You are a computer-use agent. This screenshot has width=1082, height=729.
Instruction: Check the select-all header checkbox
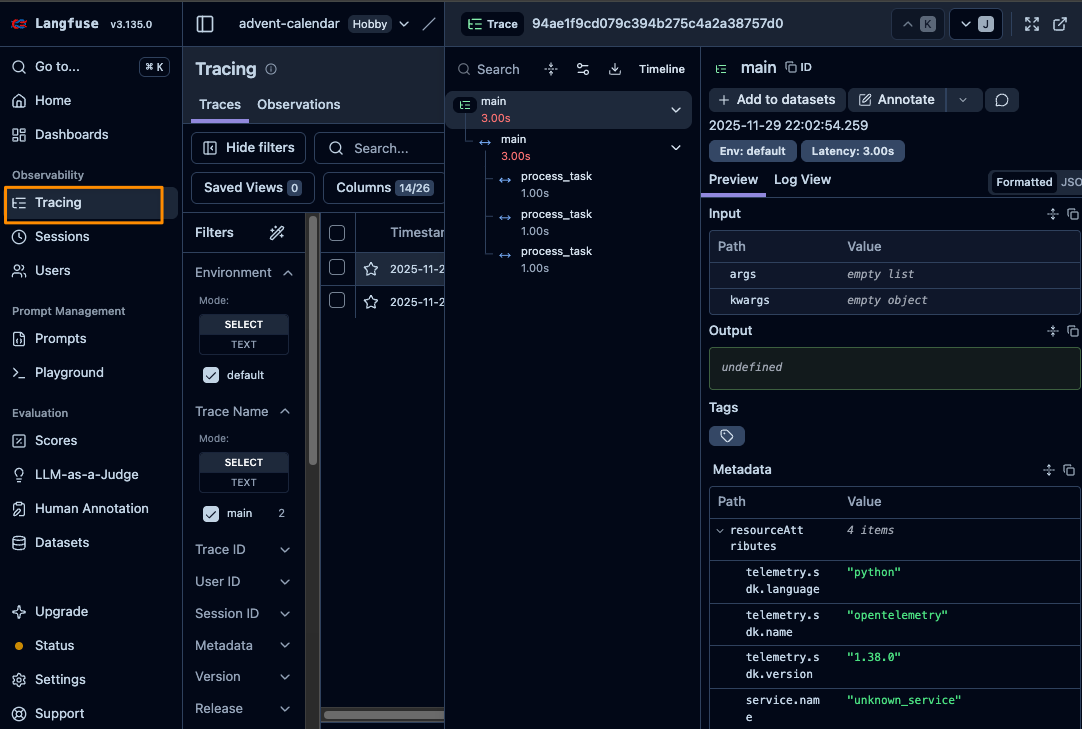337,233
